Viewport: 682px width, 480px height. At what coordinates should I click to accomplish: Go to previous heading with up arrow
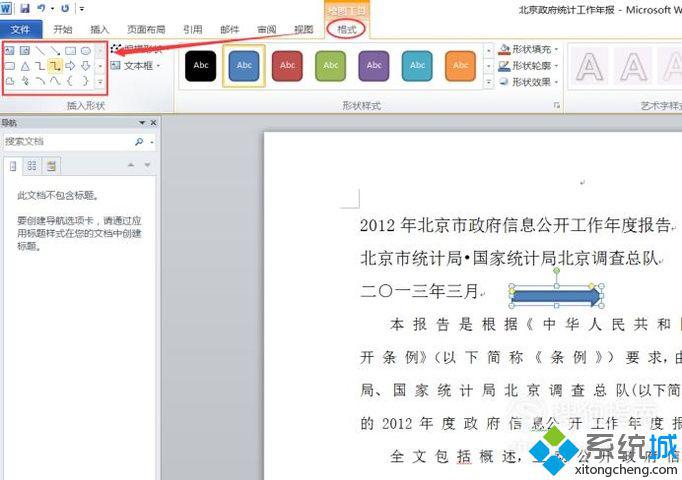point(131,165)
